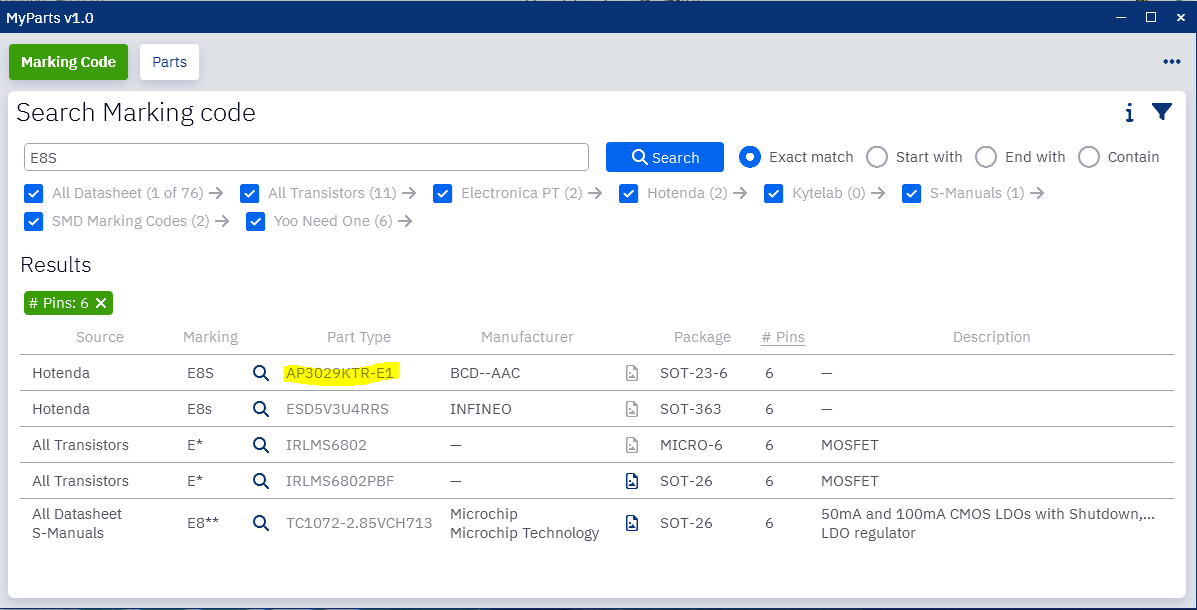Open the arrow link next to All Datasheet
Viewport: 1197px width, 610px height.
tap(217, 193)
